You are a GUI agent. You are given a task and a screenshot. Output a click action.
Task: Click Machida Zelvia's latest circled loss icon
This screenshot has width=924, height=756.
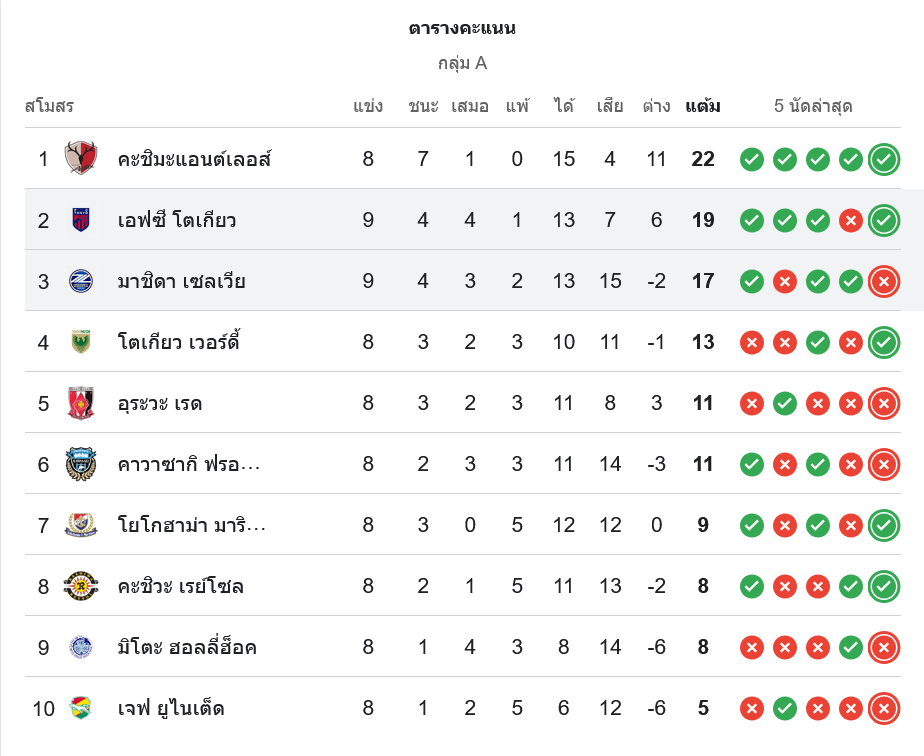884,281
